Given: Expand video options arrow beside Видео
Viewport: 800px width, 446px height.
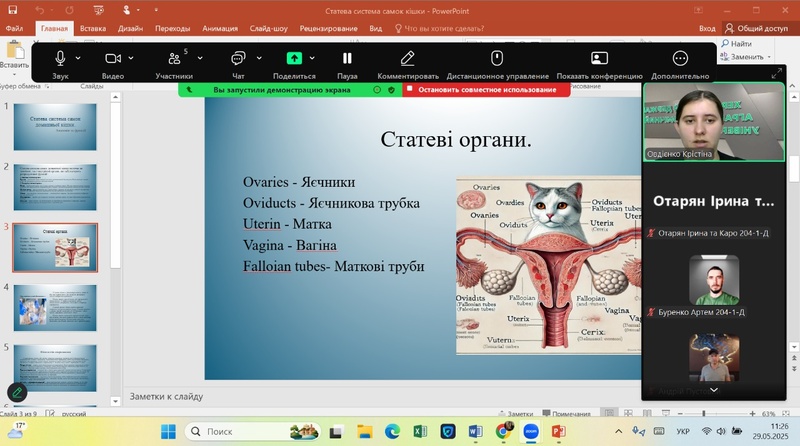Looking at the screenshot, I should click(x=133, y=58).
